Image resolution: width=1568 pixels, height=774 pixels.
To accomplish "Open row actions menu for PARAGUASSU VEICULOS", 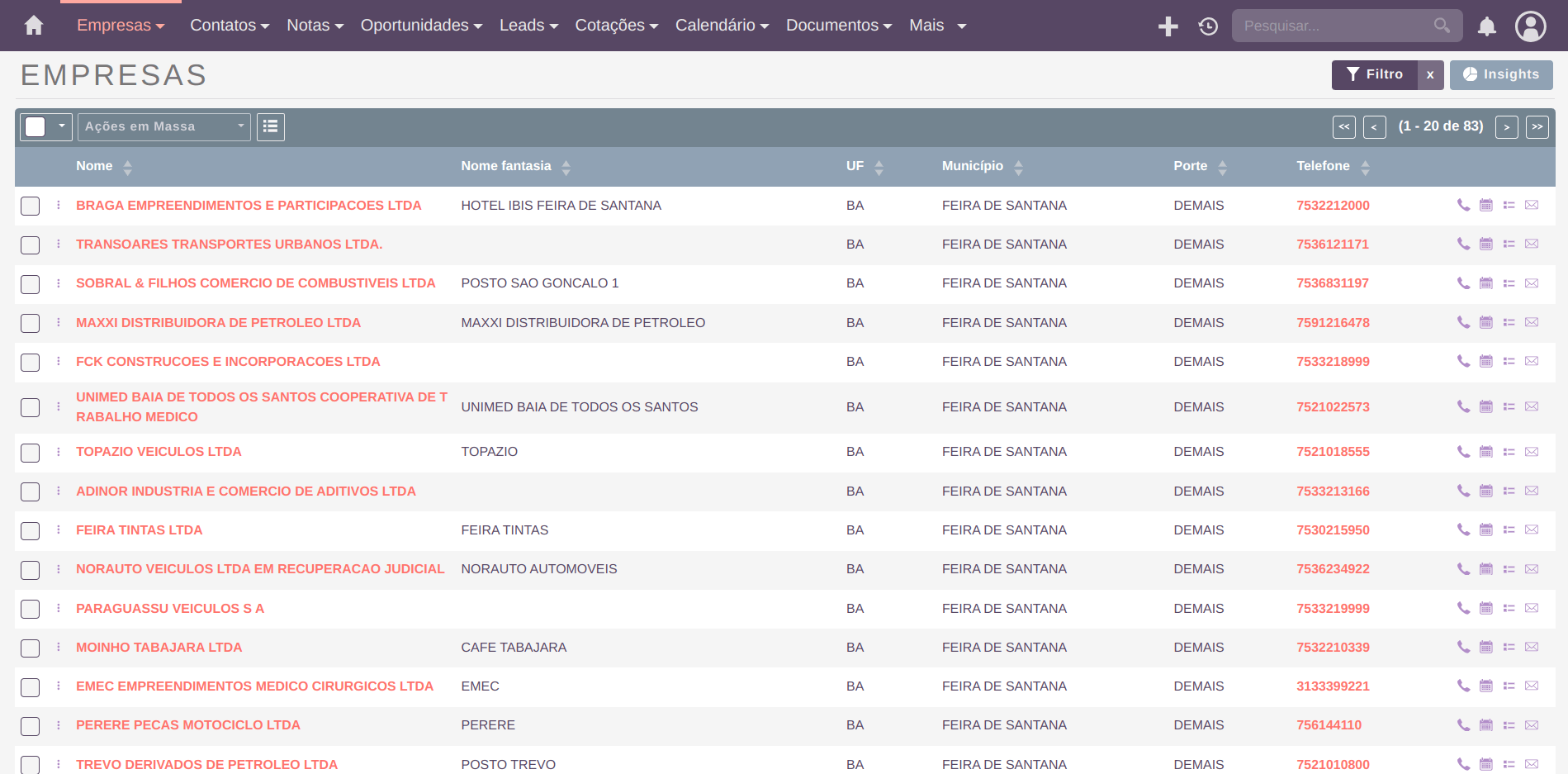I will 59,609.
